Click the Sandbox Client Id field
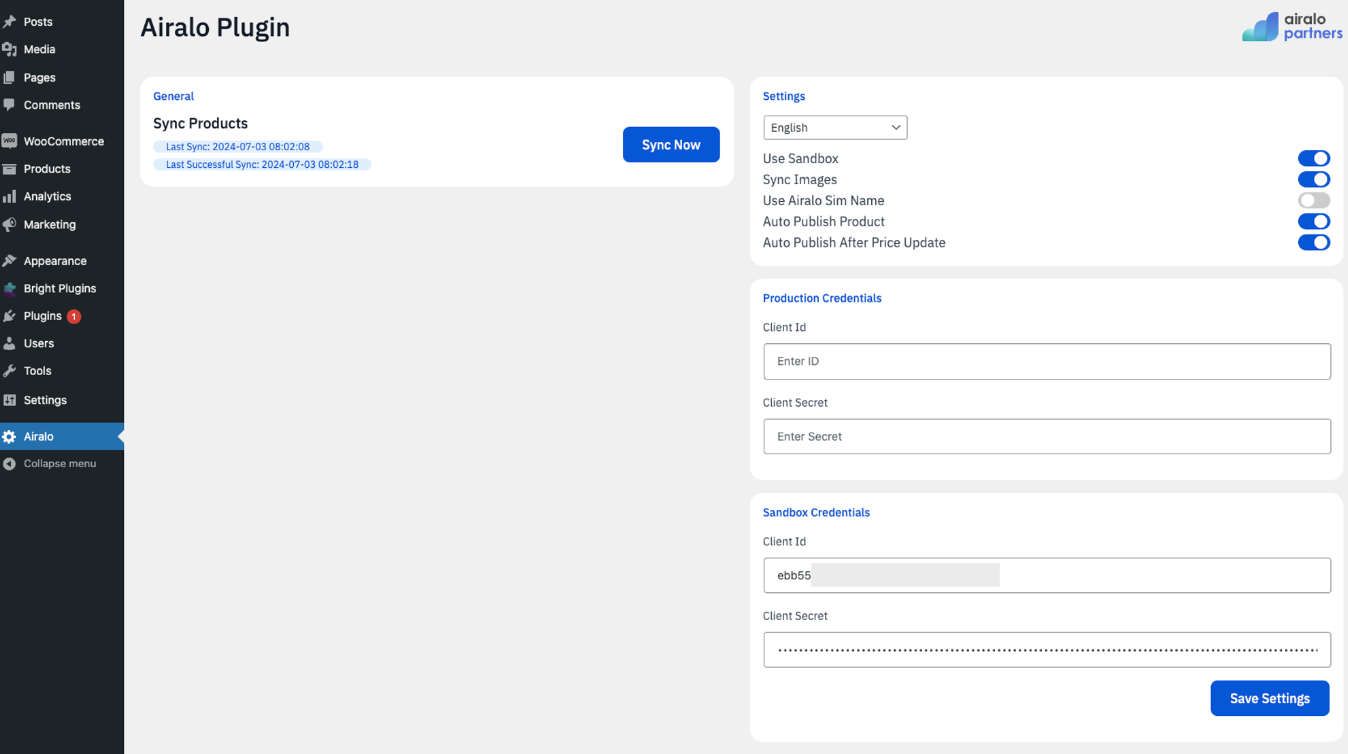This screenshot has height=754, width=1348. coord(1046,575)
